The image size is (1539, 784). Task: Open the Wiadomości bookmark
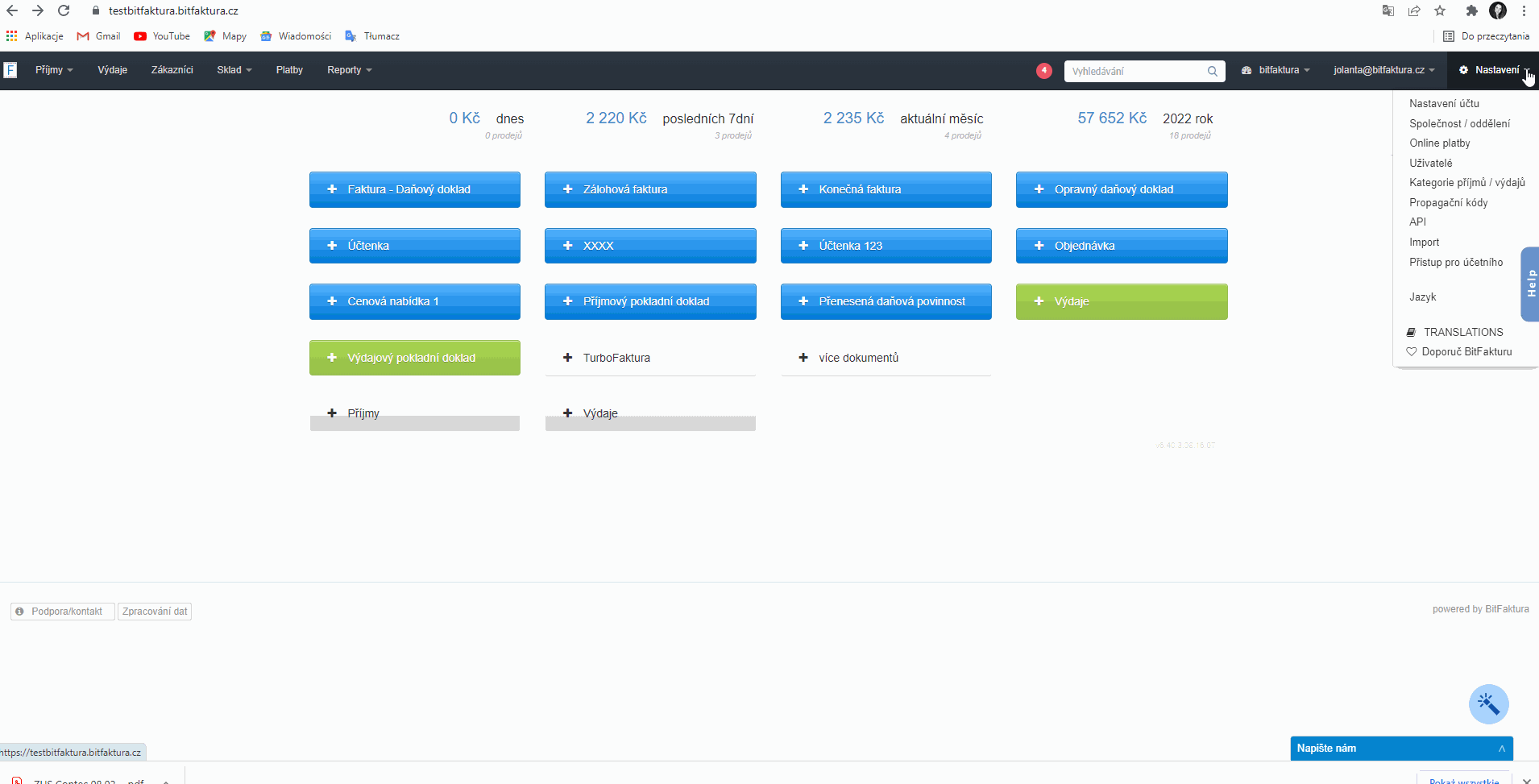(x=296, y=36)
